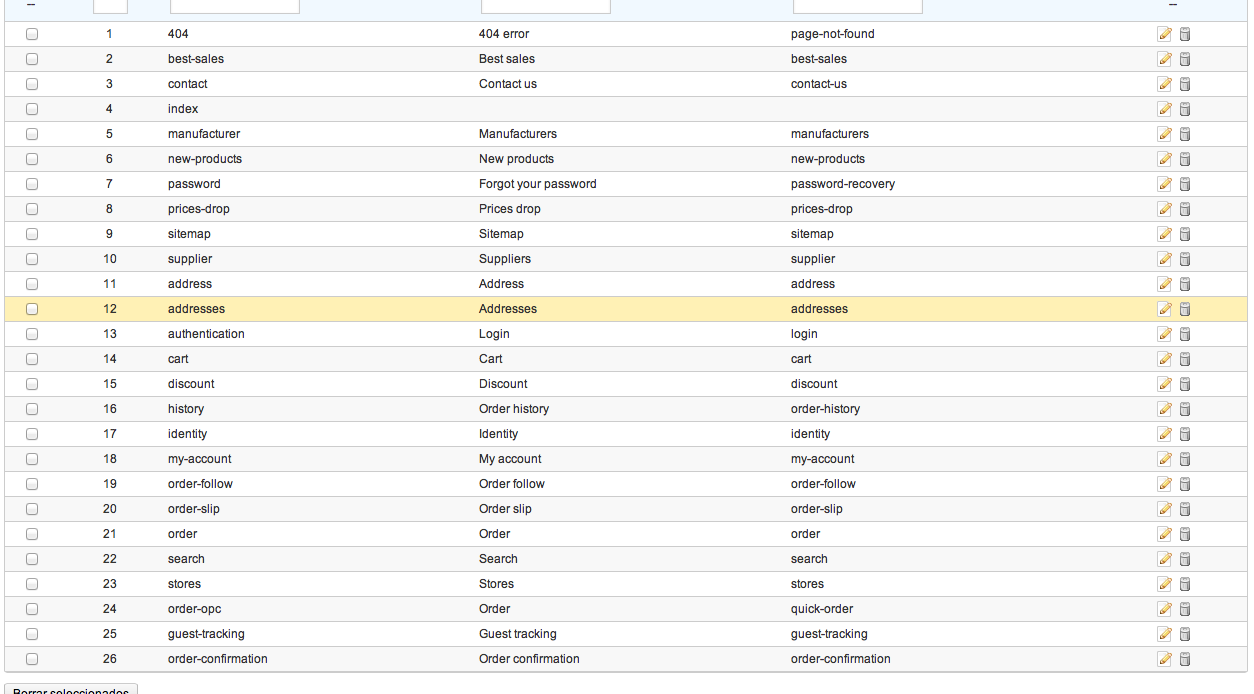
Task: Mark the guest-tracking row checkbox
Action: click(32, 634)
